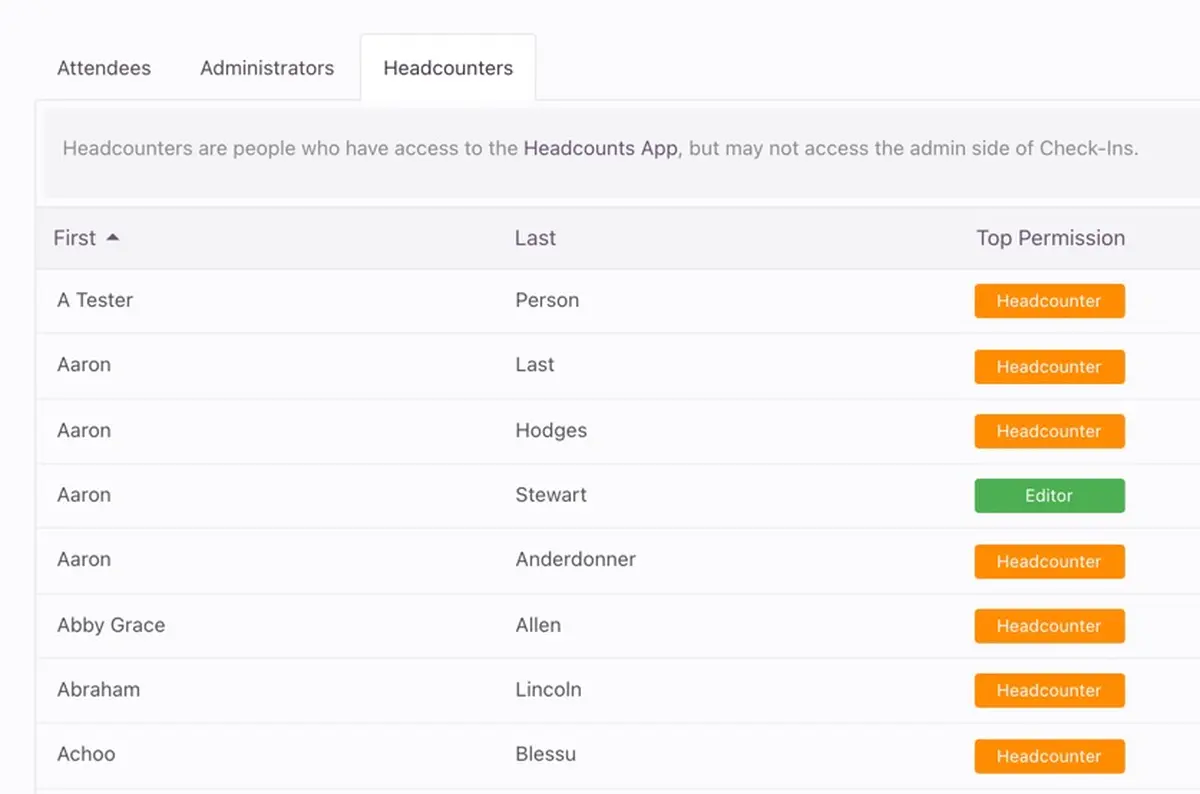Click the green Editor badge for Aaron Stewart
1200x794 pixels.
pyautogui.click(x=1050, y=496)
